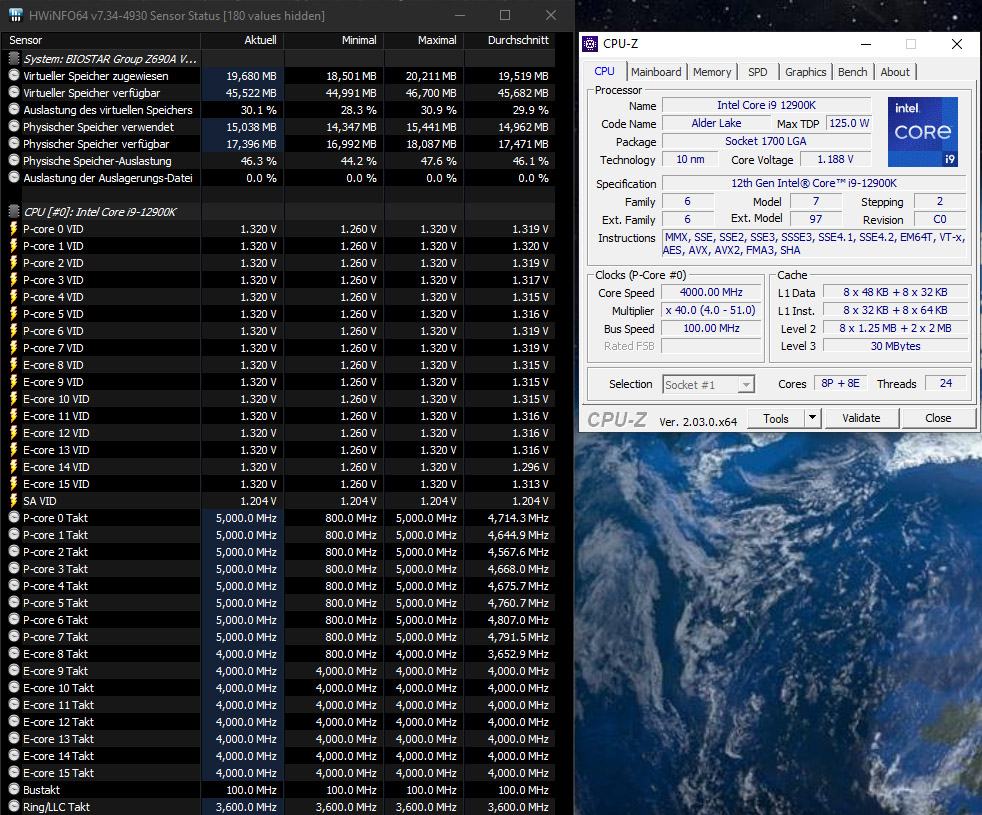Sort by the Durchschnitt column header
Viewport: 982px width, 815px height.
[510, 40]
